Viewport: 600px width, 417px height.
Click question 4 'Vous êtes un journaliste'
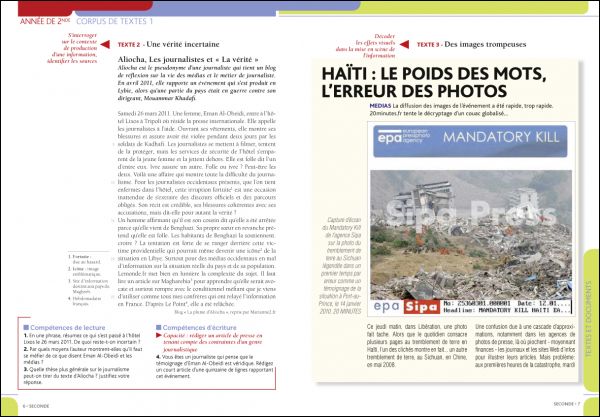pyautogui.click(x=215, y=367)
